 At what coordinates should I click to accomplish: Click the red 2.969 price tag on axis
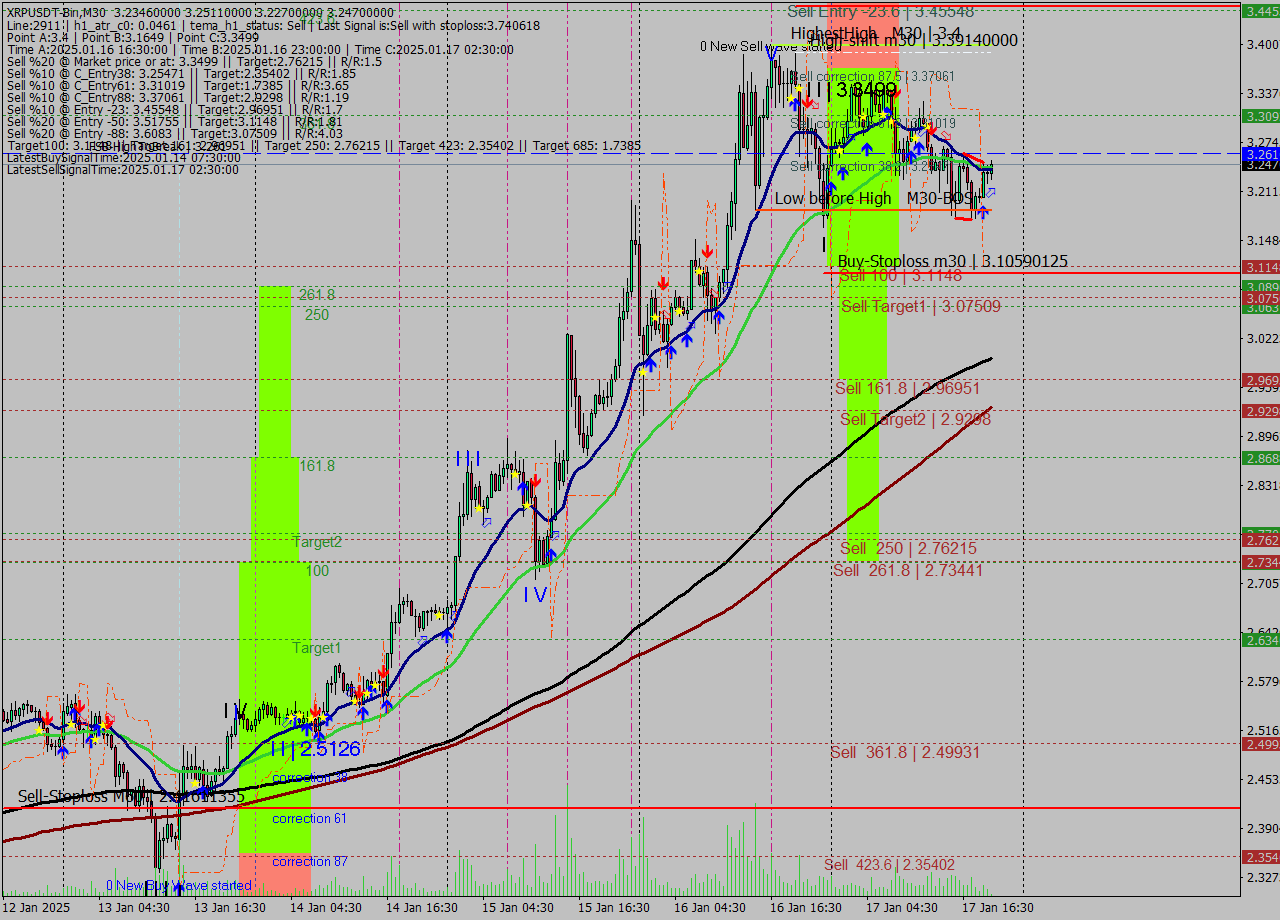(x=1260, y=380)
